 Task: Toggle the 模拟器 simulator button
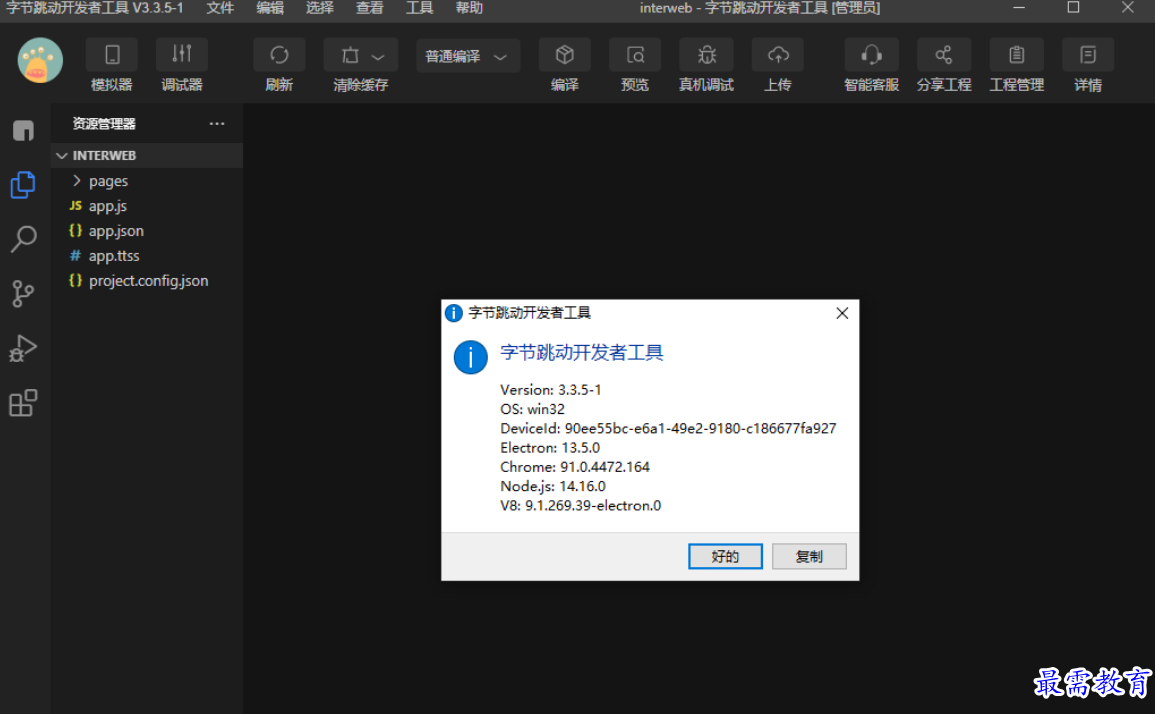pyautogui.click(x=112, y=55)
